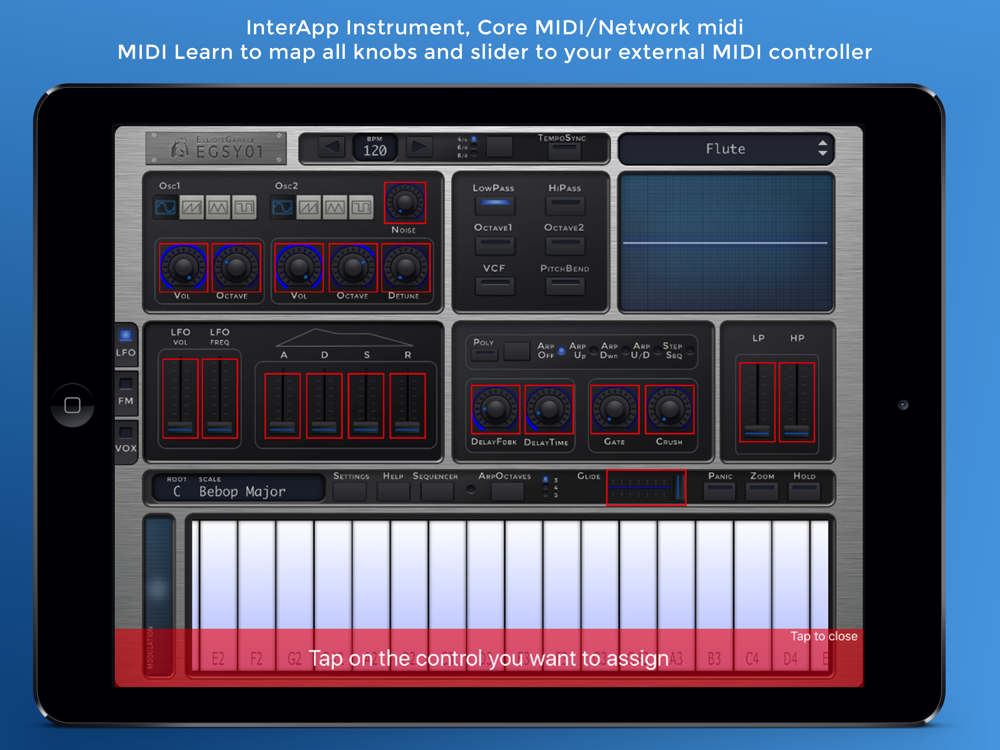Tap the ElliottGarage EGSY01 logo plate

216,148
